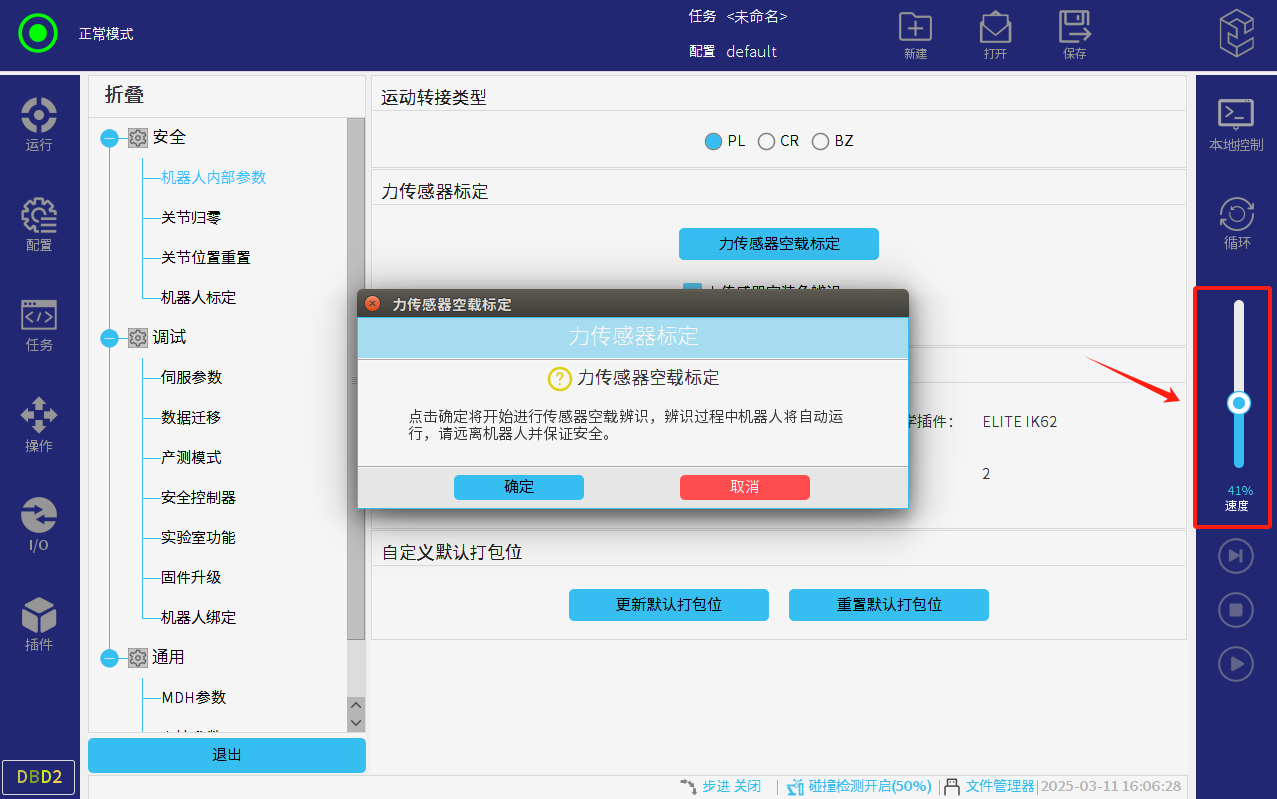
Task: Open 机器人标定 in the settings tree
Action: tap(198, 298)
